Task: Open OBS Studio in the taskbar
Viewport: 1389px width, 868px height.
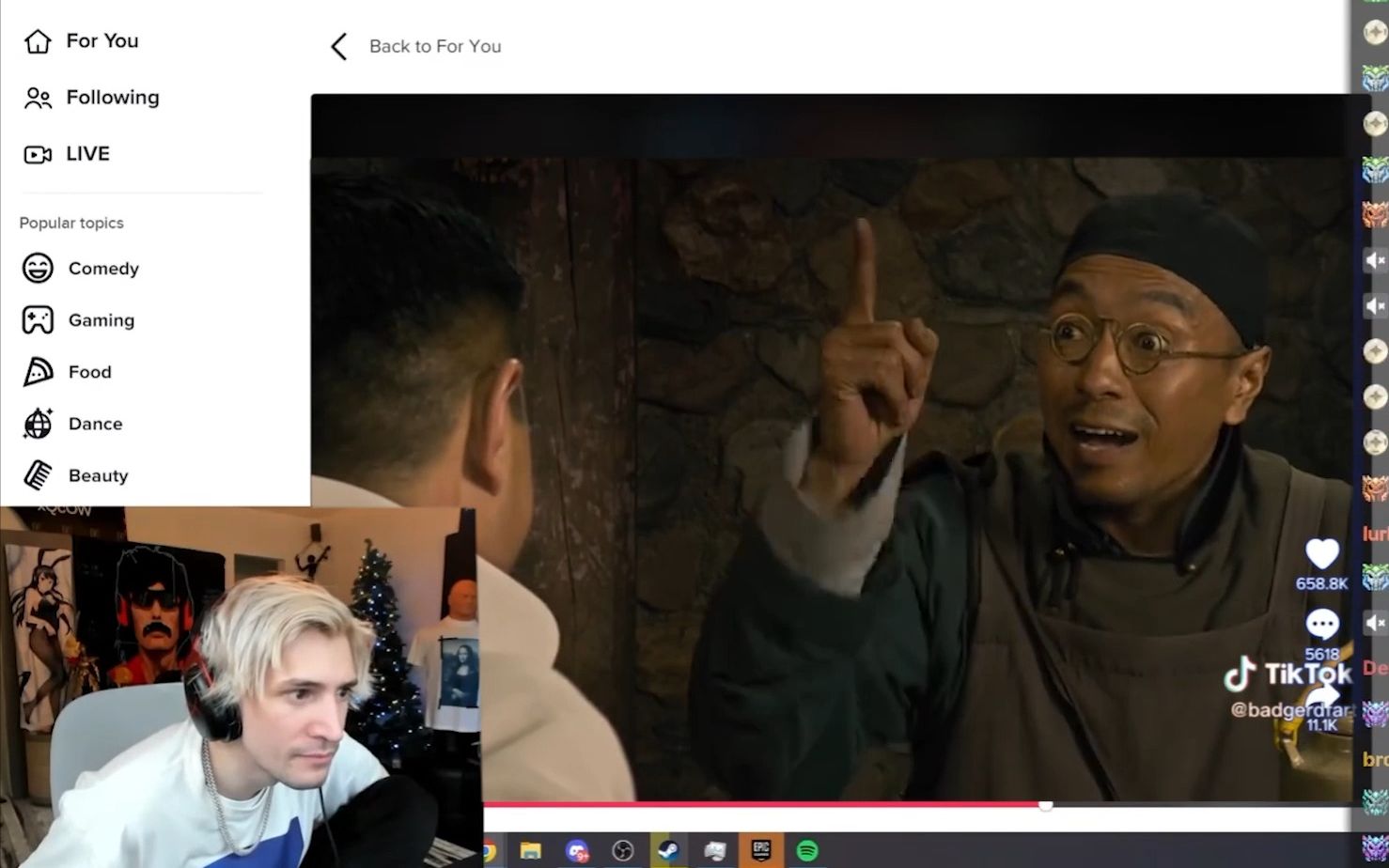Action: 622,851
